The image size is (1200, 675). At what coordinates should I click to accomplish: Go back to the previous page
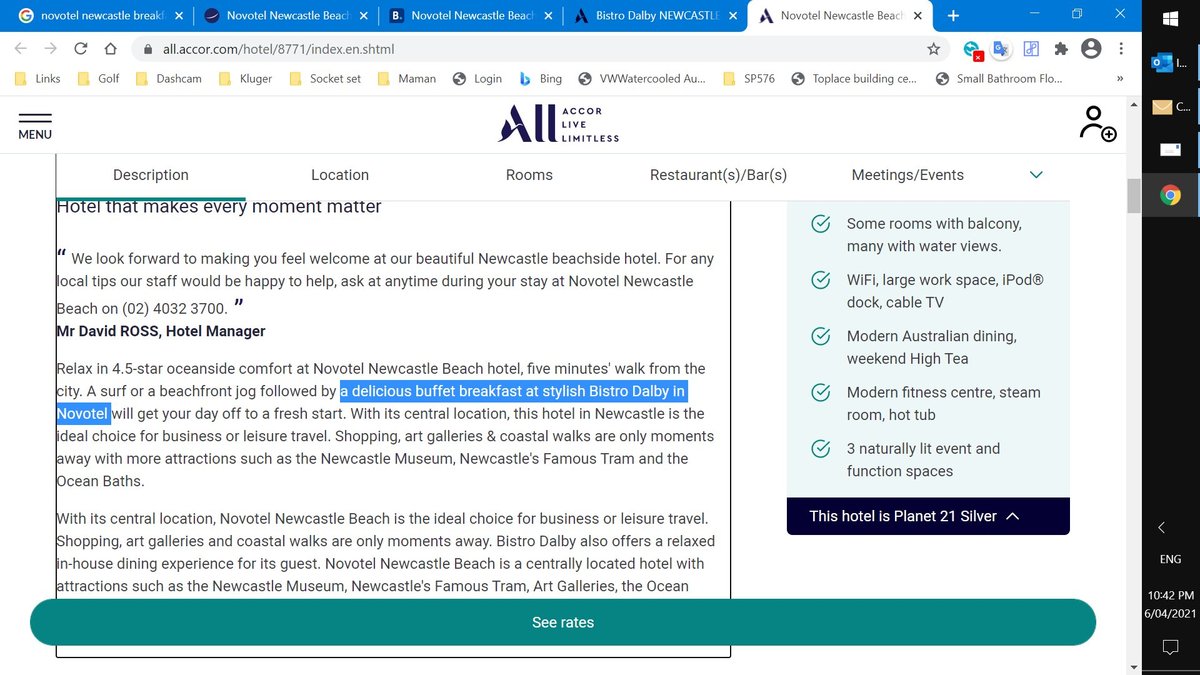(21, 49)
